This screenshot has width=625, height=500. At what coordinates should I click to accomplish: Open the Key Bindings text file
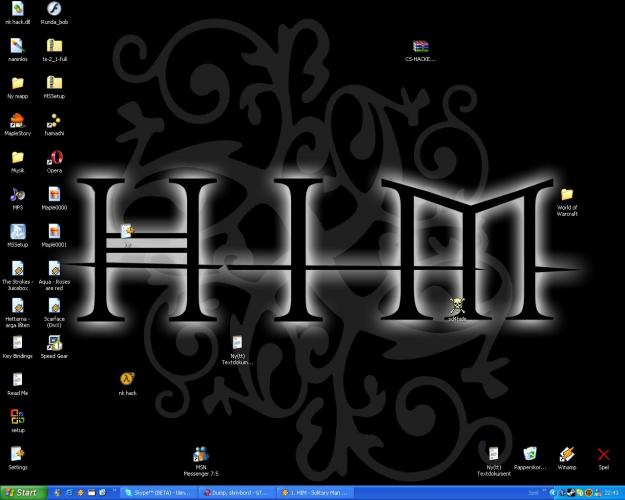(x=17, y=343)
